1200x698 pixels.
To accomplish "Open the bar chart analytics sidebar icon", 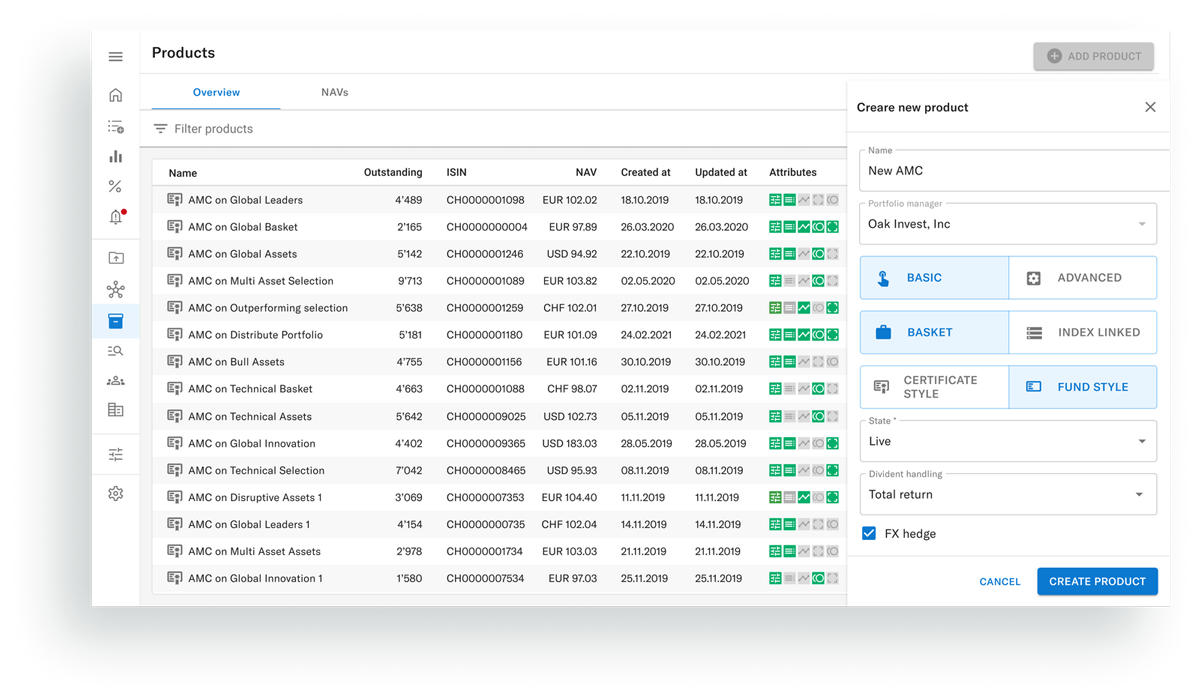I will [x=115, y=156].
